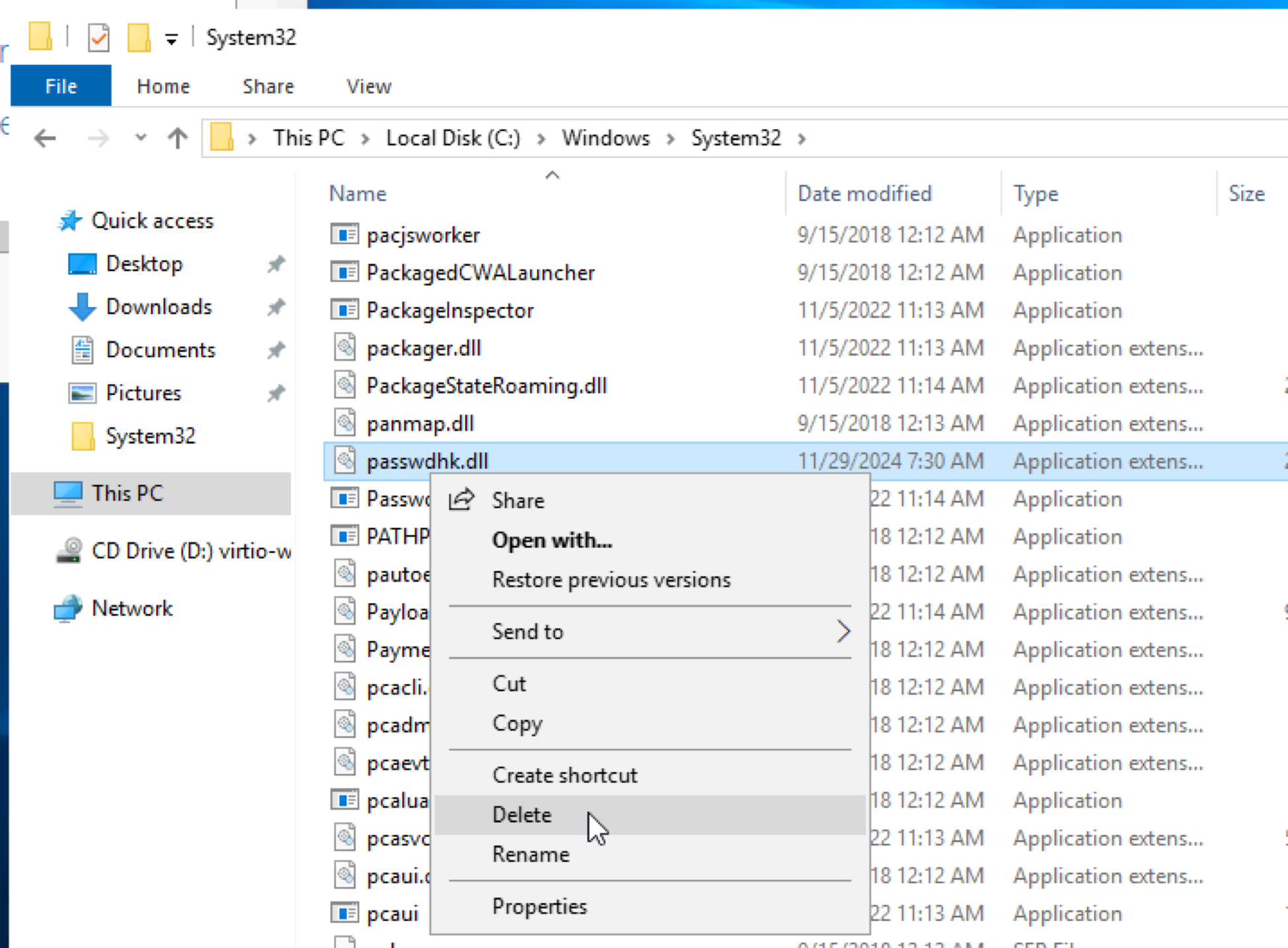Open Network in navigation pane
Viewport: 1288px width, 948px height.
[x=132, y=608]
